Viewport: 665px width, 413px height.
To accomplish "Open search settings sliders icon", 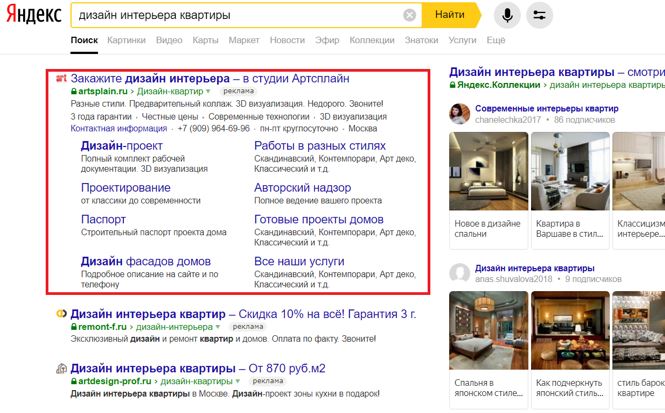I will [539, 15].
